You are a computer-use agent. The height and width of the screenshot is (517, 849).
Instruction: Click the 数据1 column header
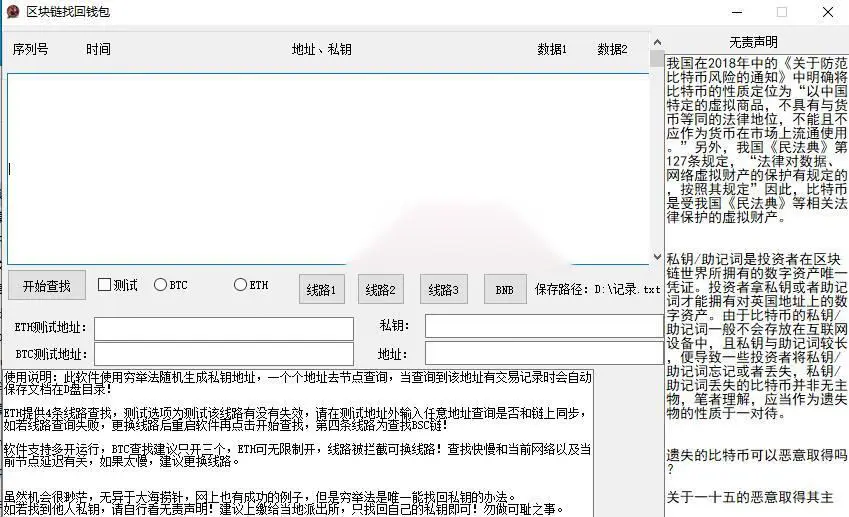click(552, 49)
